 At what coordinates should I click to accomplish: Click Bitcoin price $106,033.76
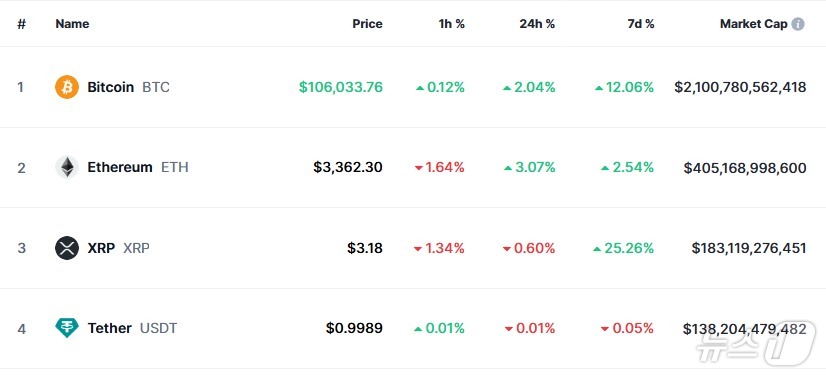pyautogui.click(x=341, y=87)
